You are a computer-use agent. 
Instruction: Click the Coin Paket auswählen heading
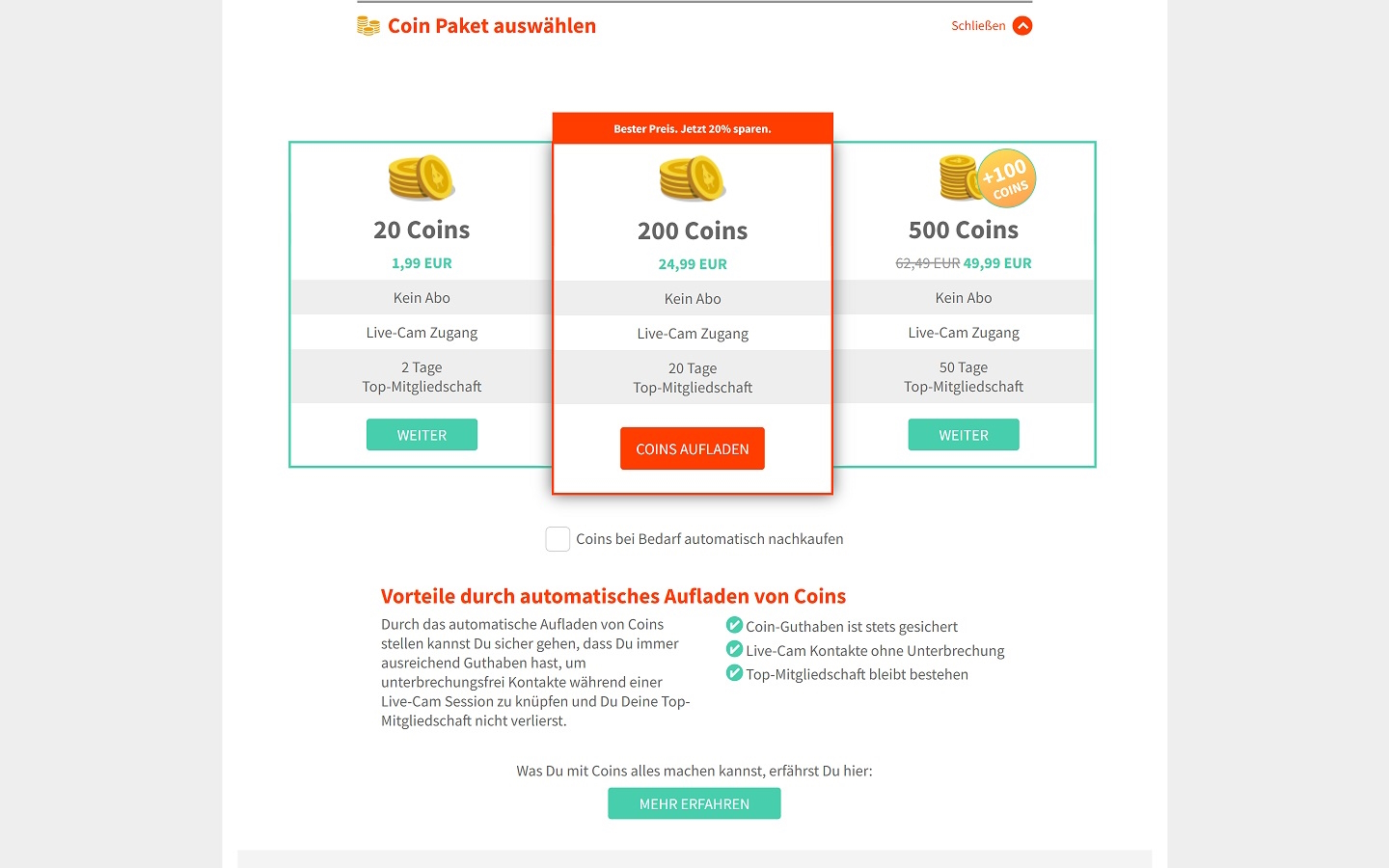(492, 26)
